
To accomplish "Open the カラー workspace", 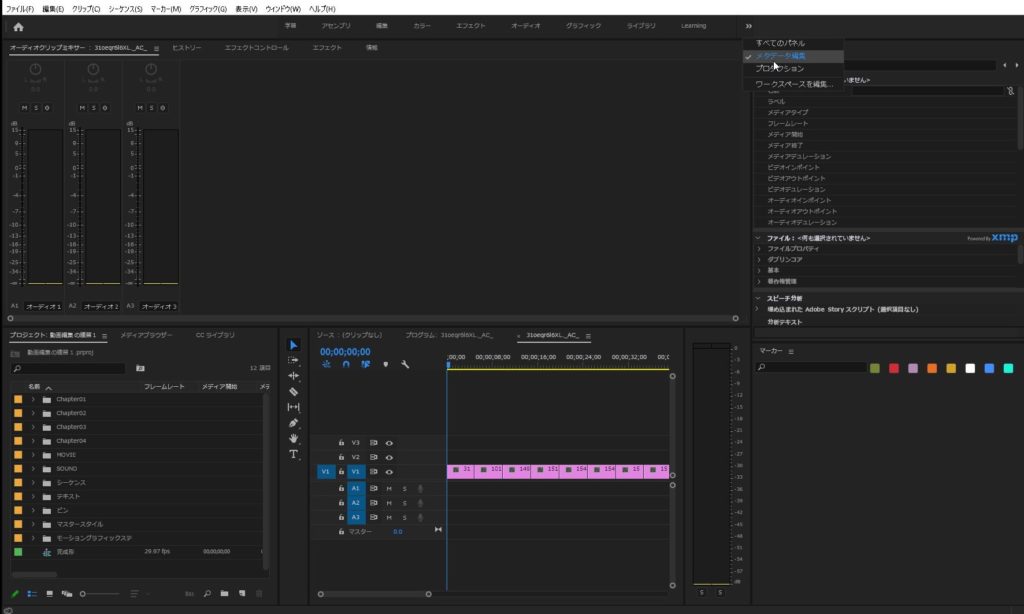I will point(422,26).
